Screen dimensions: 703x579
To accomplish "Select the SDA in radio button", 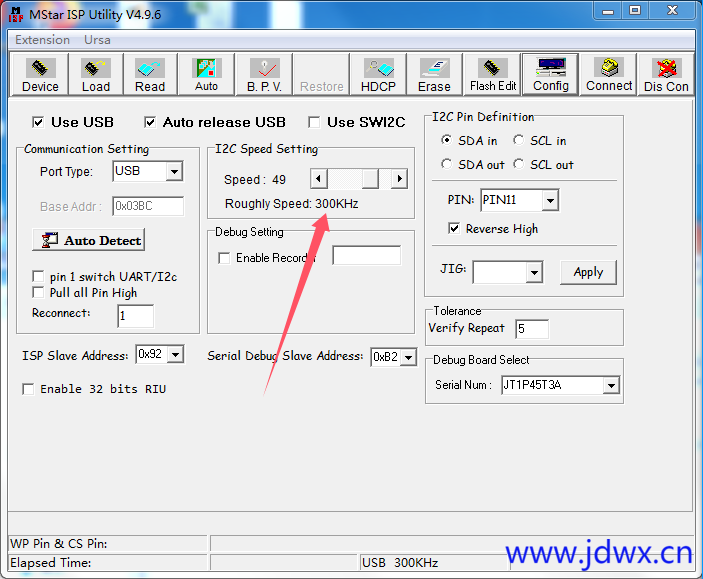I will (446, 140).
